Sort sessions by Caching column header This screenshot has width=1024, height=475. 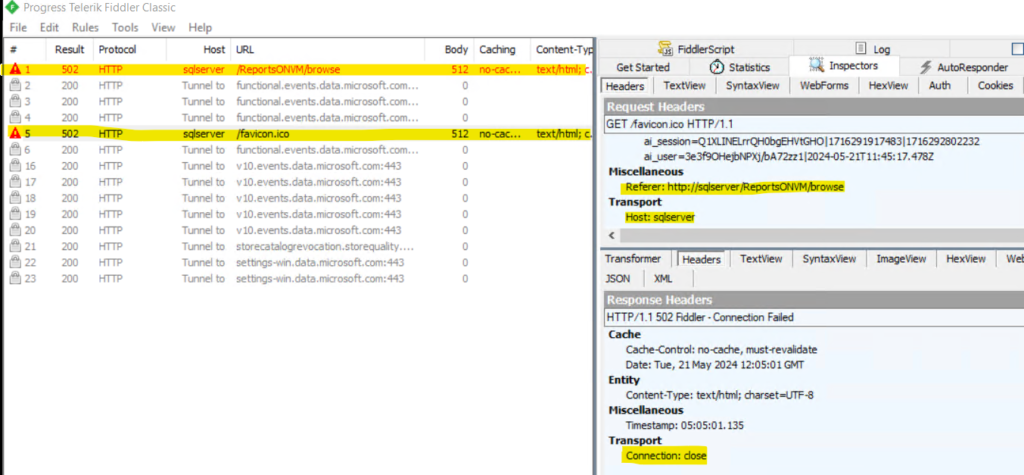coord(502,50)
